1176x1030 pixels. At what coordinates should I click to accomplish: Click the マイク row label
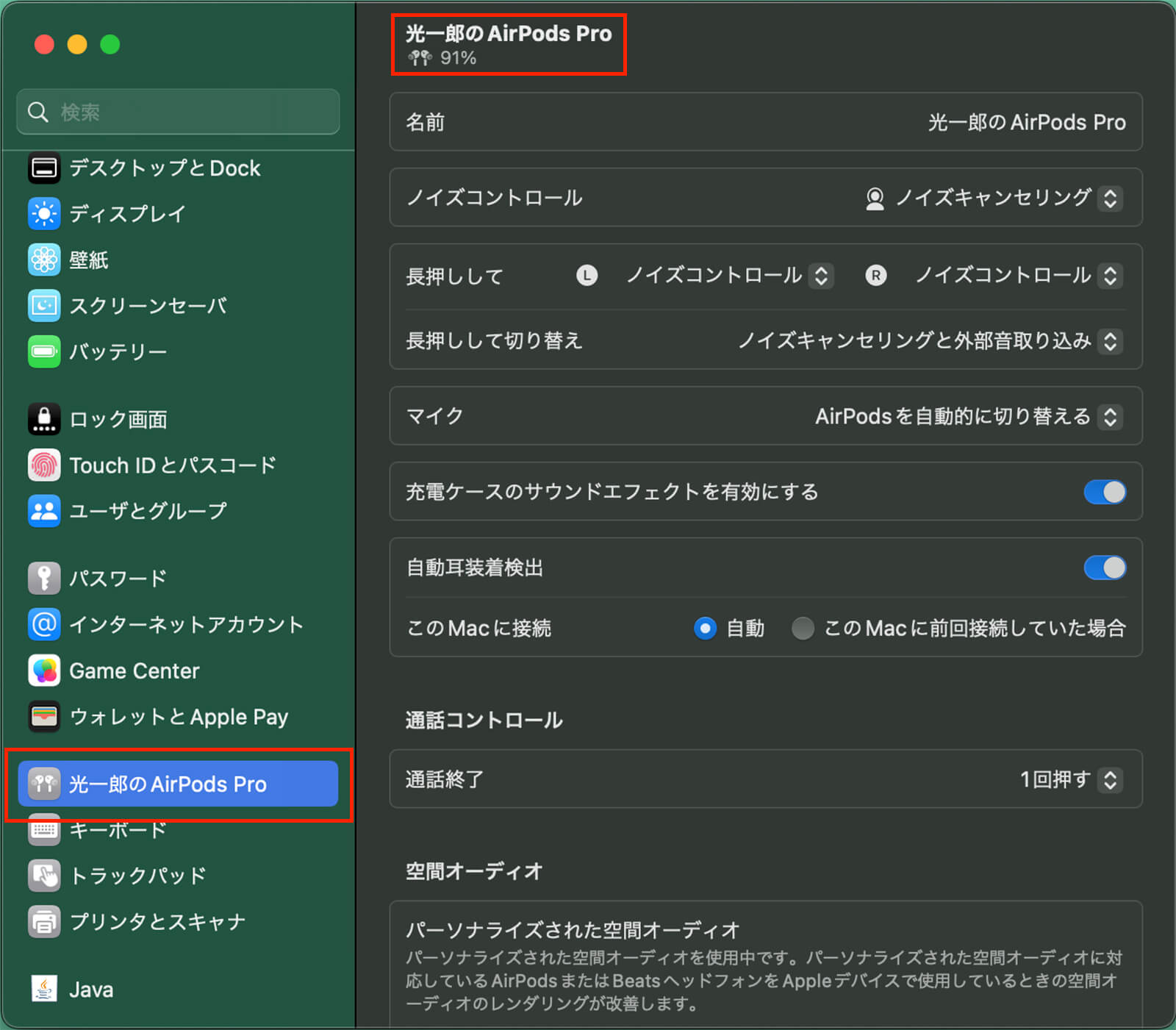point(435,416)
